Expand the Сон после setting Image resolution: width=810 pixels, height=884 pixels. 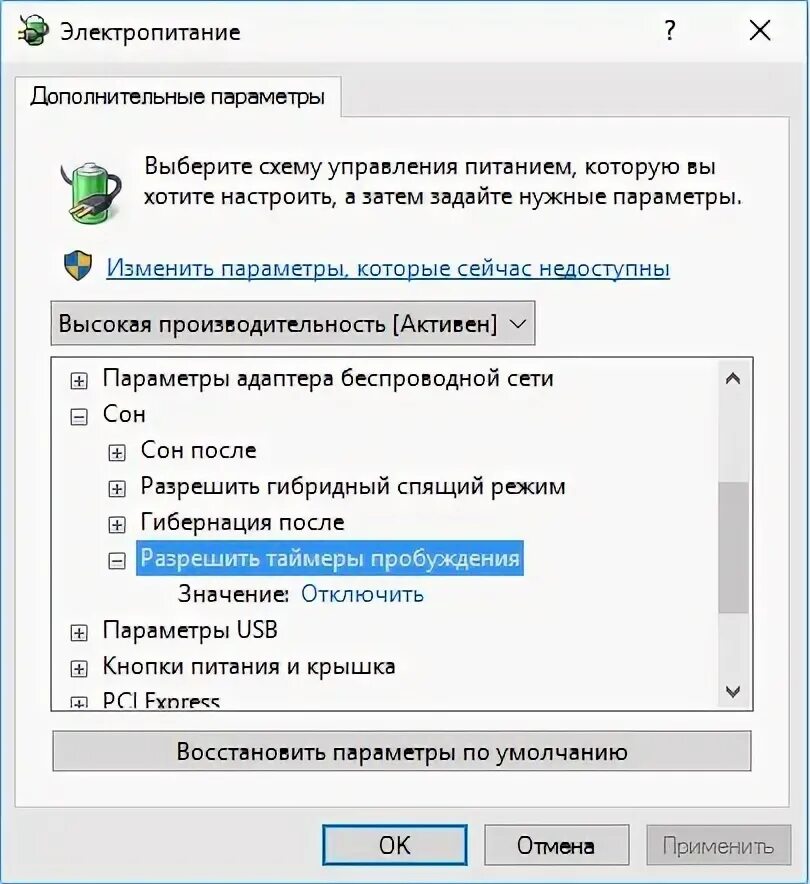(117, 453)
